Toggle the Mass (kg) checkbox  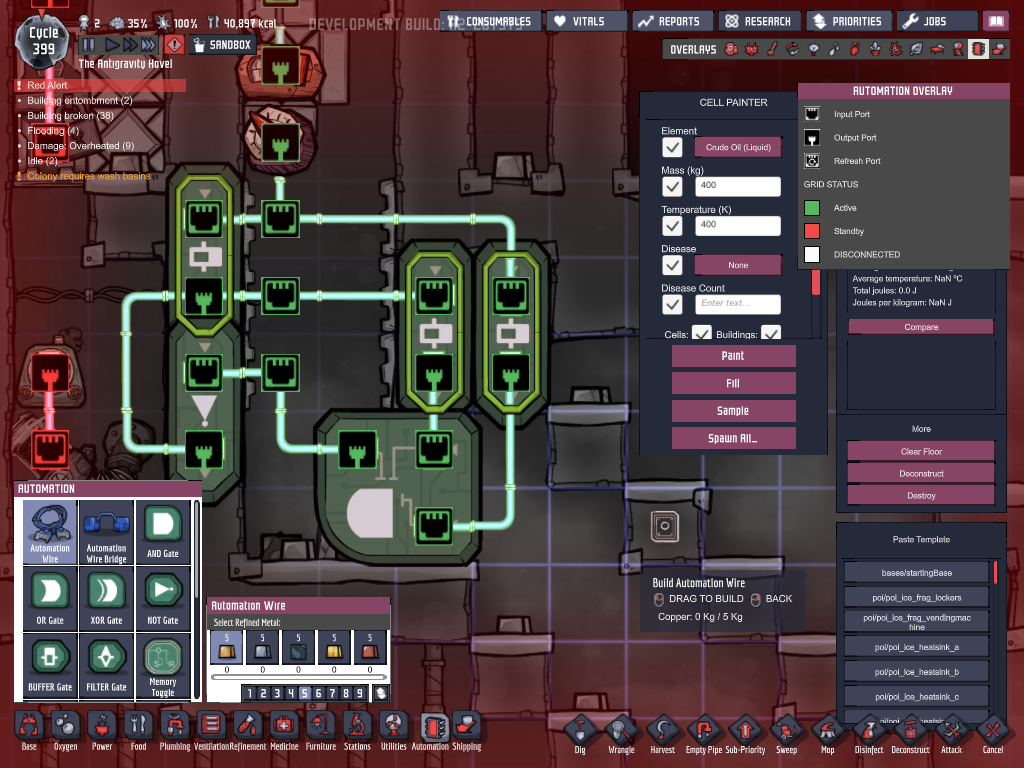673,187
